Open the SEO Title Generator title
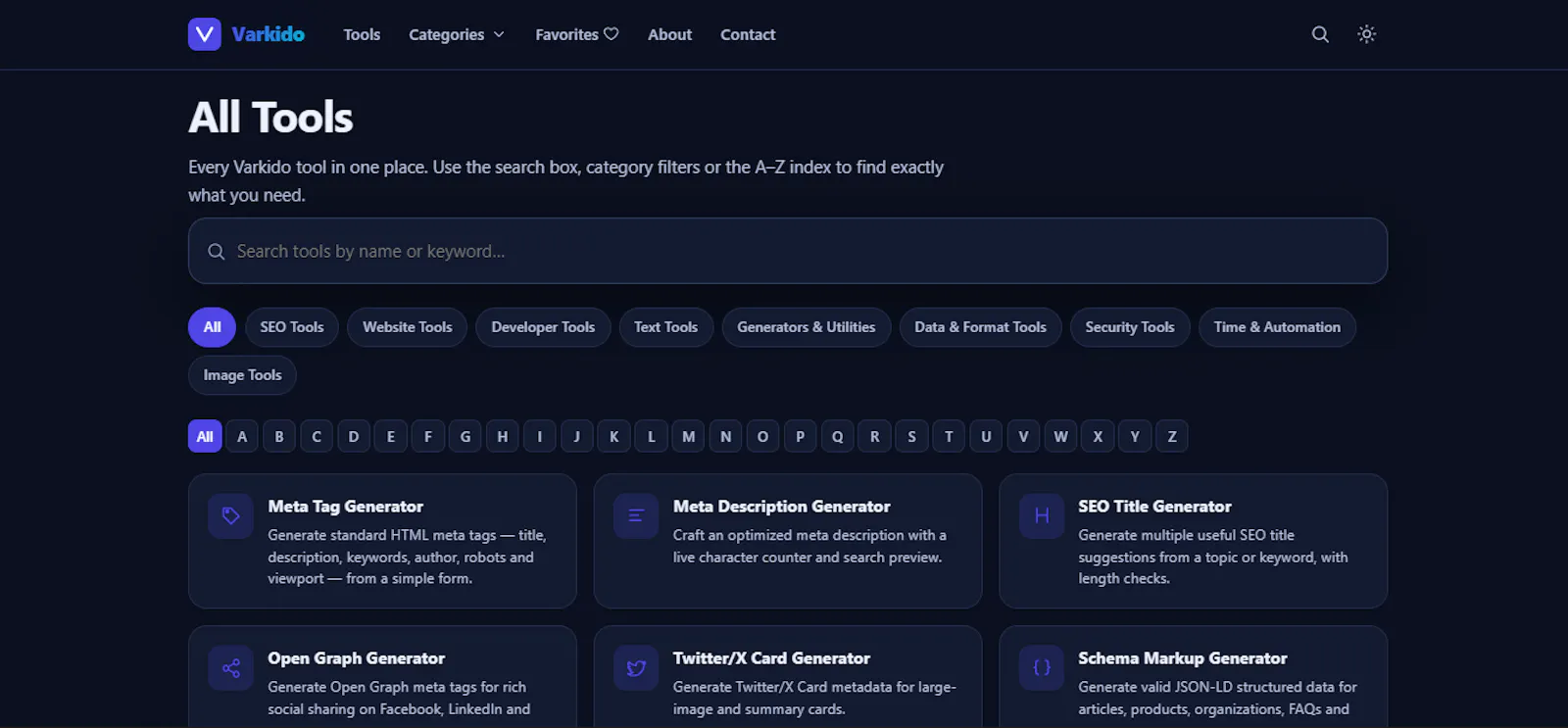 point(1154,507)
